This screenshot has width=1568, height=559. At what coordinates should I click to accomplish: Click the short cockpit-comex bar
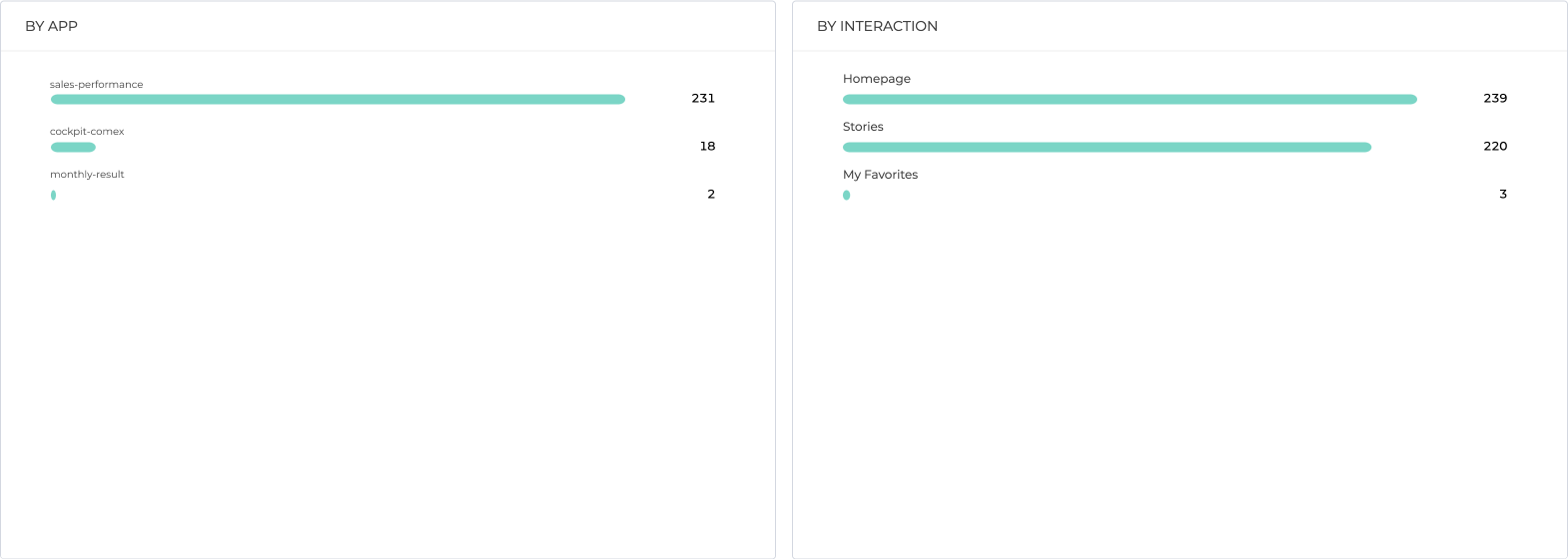pyautogui.click(x=73, y=147)
